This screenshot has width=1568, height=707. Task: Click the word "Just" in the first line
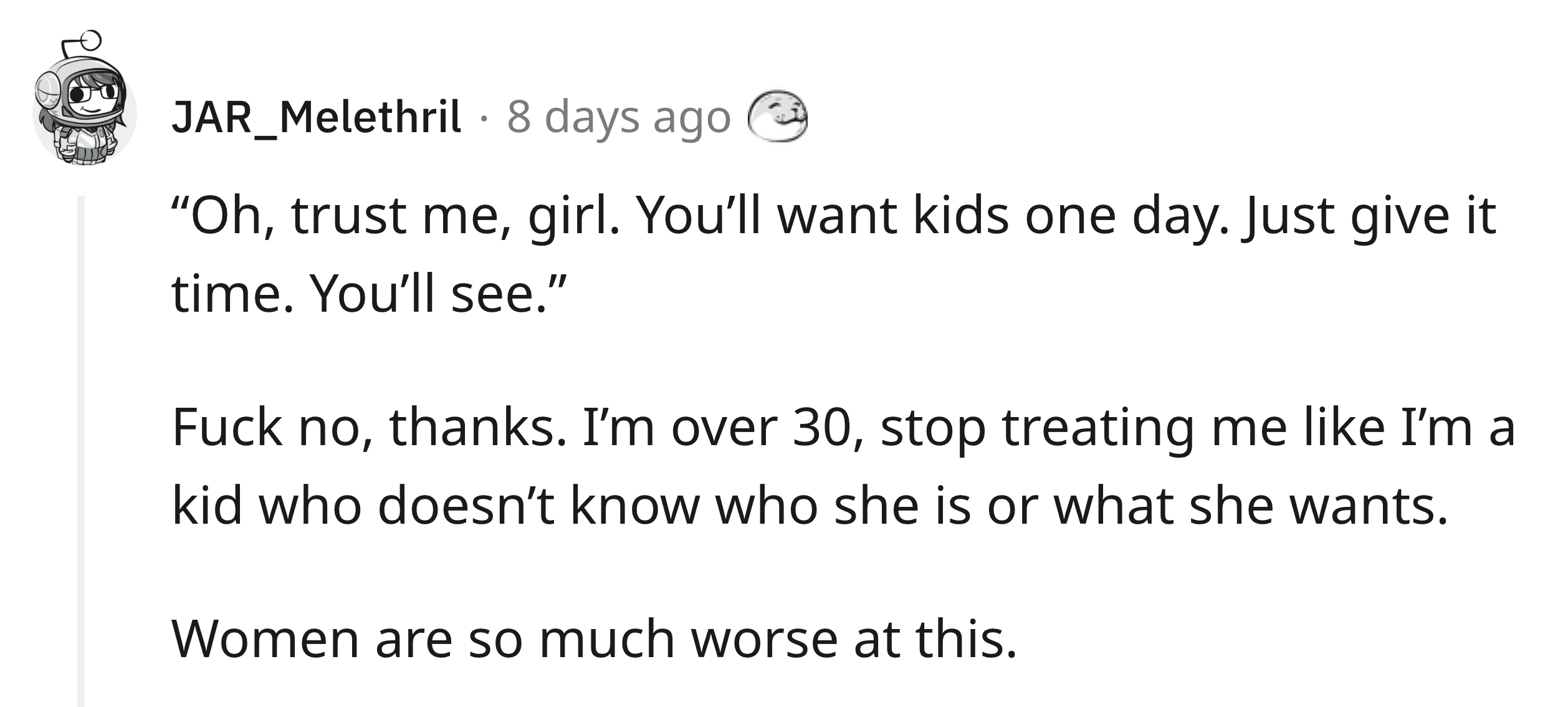tap(1286, 218)
